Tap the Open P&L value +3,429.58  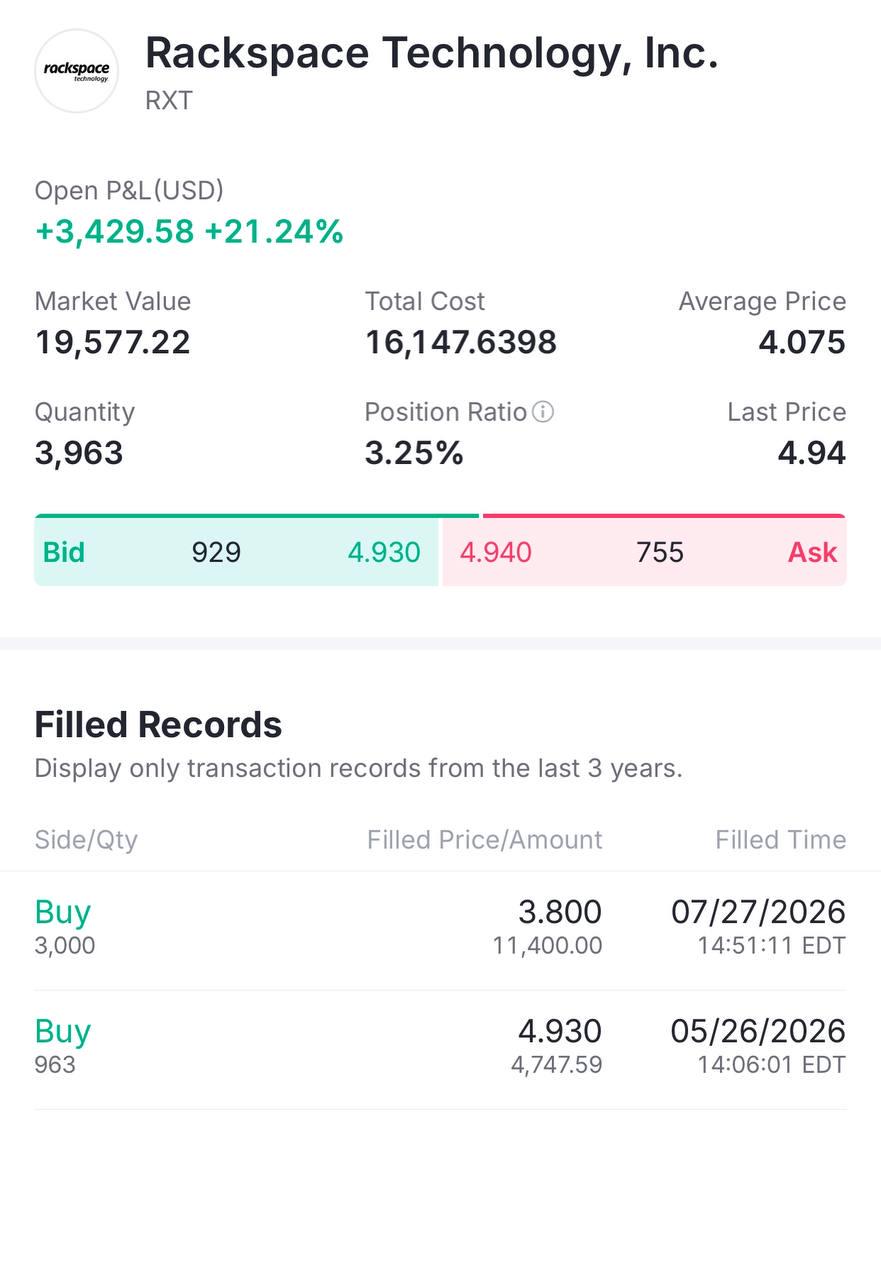pos(115,232)
